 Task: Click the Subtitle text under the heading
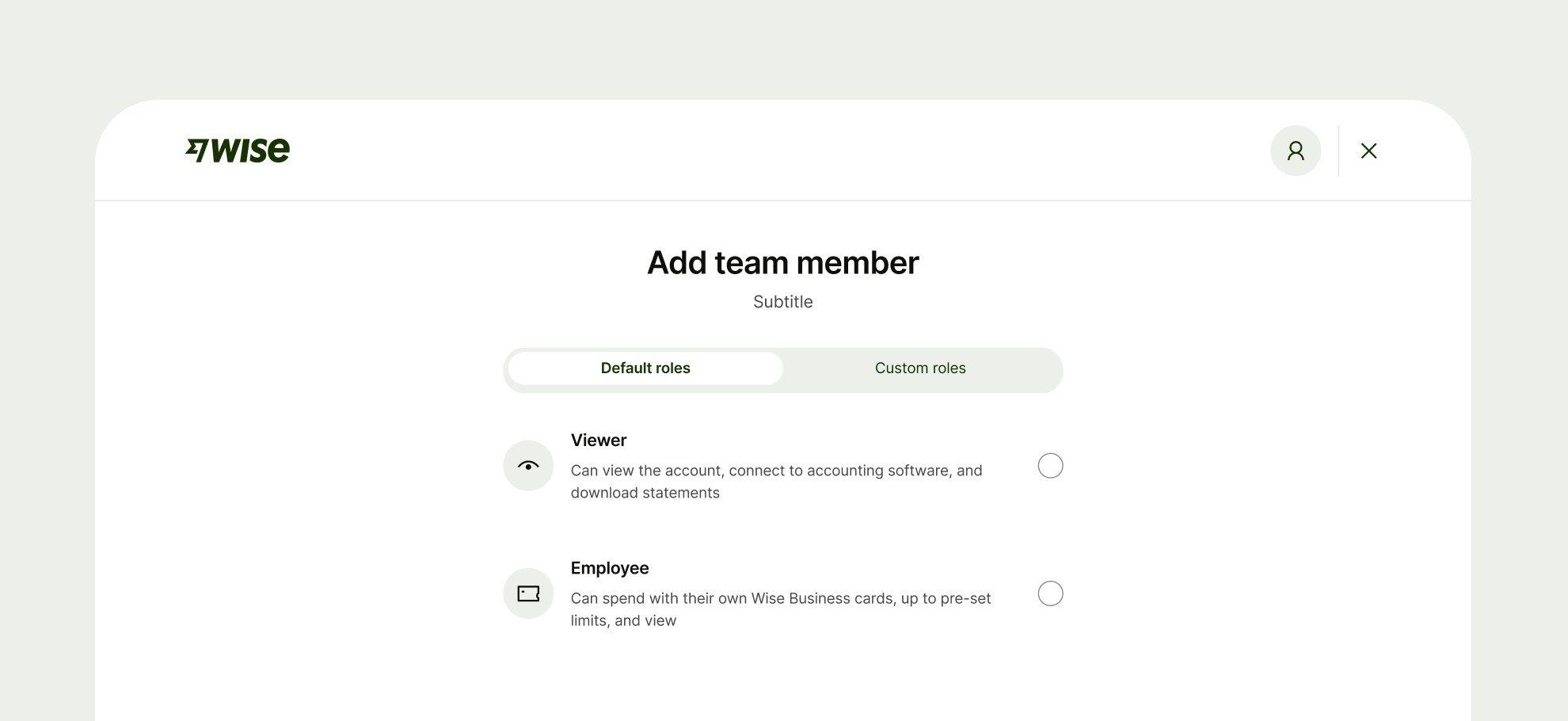[x=782, y=302]
